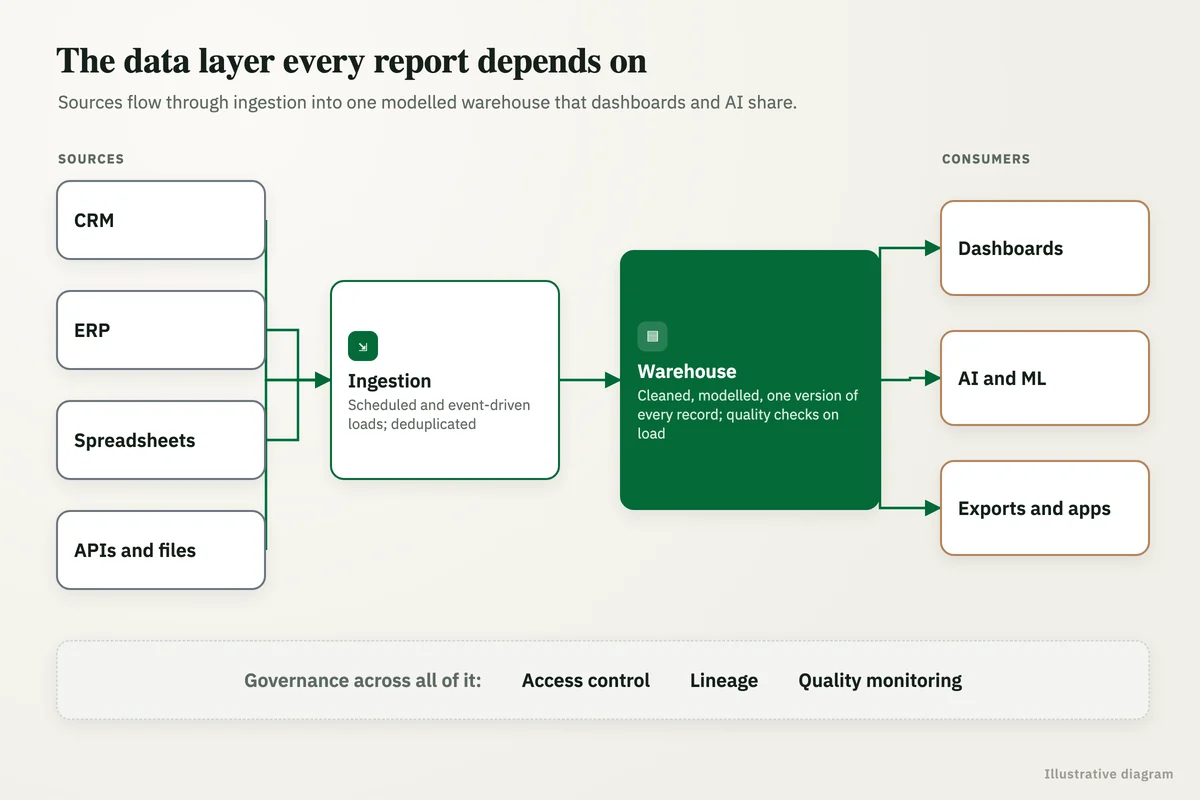The height and width of the screenshot is (800, 1200).
Task: Click the subtitle starting 'Sources flow through ingestion'
Action: click(x=427, y=103)
